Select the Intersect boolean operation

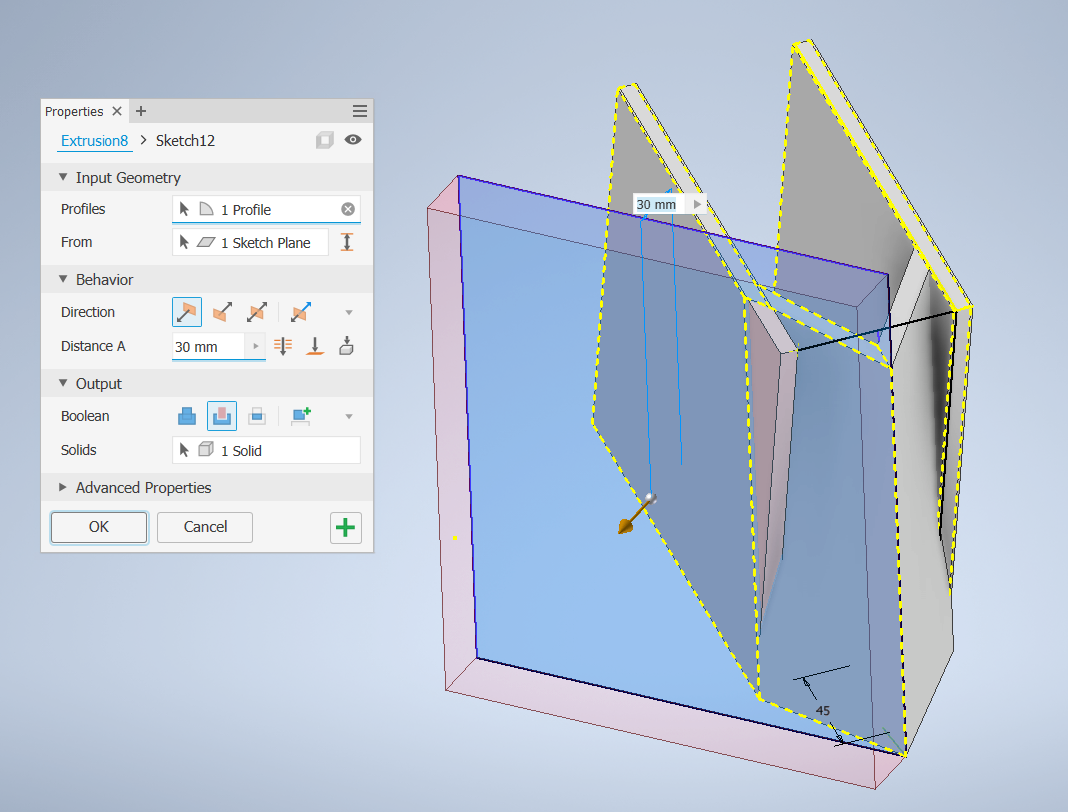(x=257, y=416)
